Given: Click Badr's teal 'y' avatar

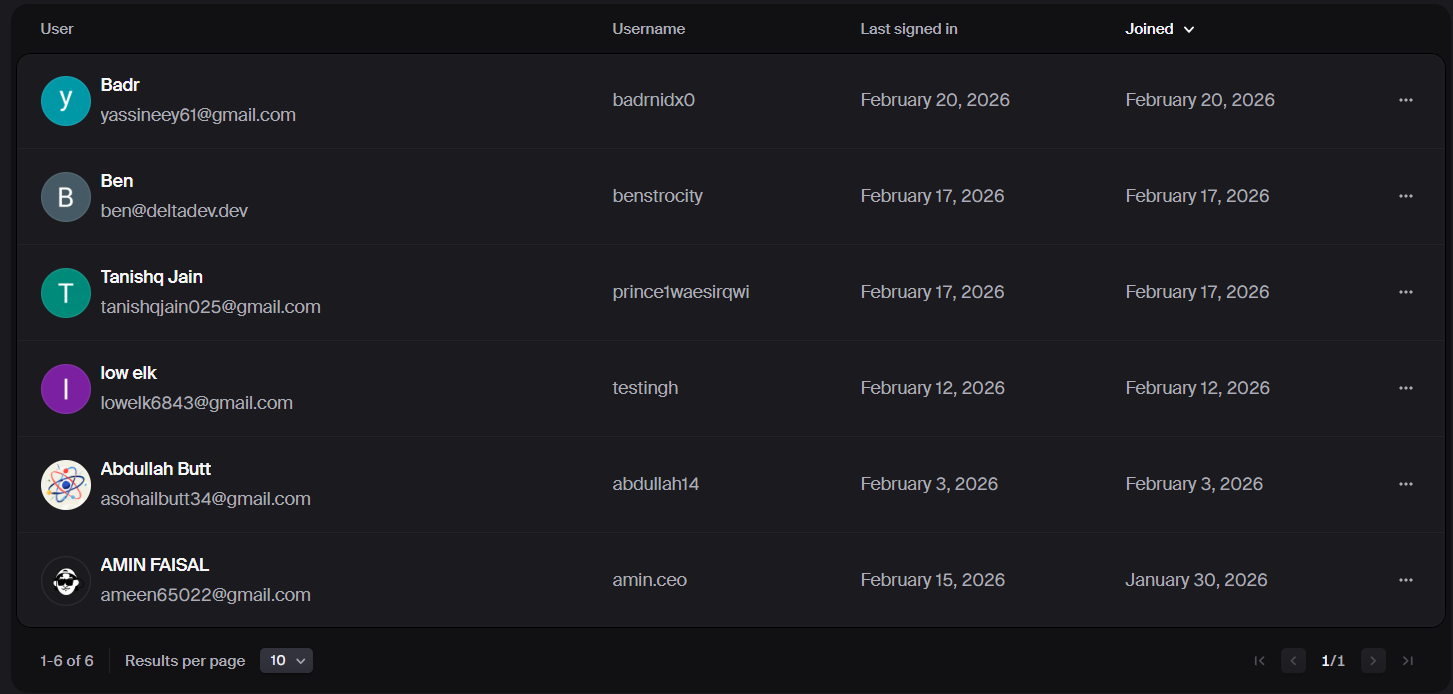Looking at the screenshot, I should pos(66,101).
